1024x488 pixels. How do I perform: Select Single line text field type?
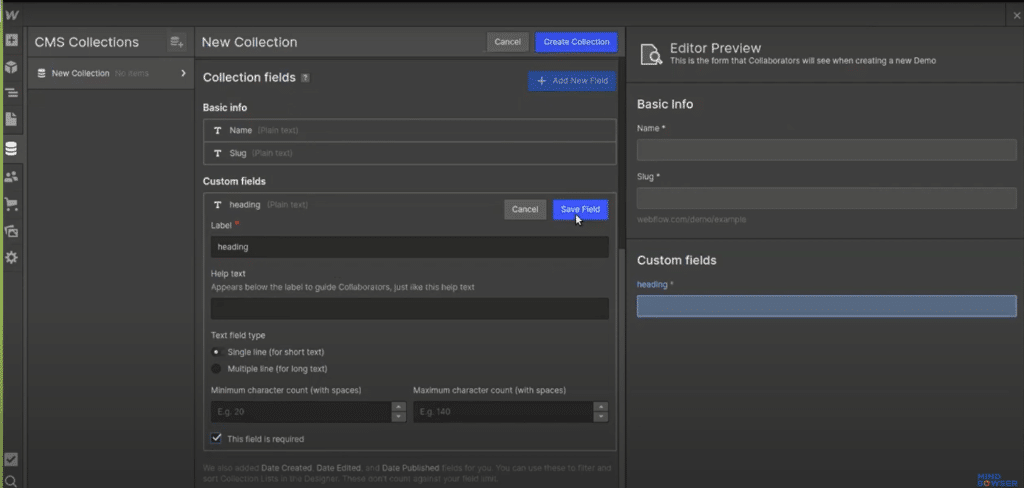(x=216, y=352)
